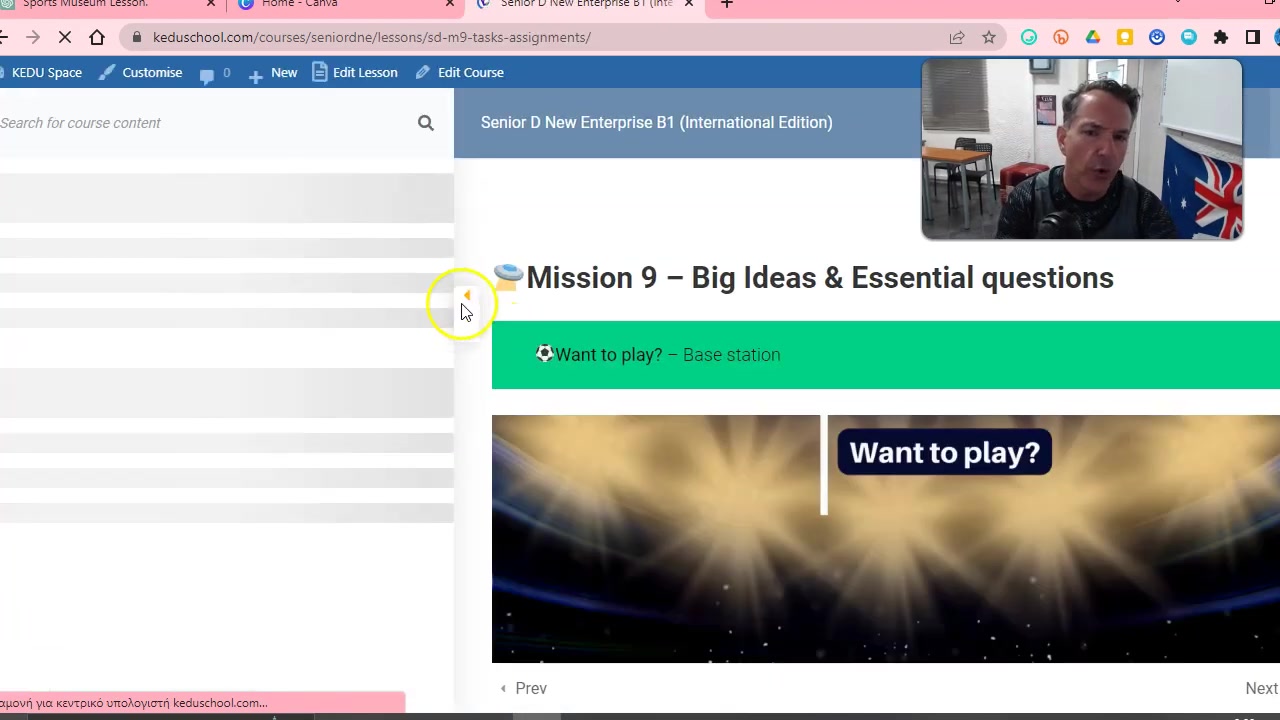The width and height of the screenshot is (1280, 720).
Task: Open the Senior D New Enterprise B1 course title
Action: [656, 122]
